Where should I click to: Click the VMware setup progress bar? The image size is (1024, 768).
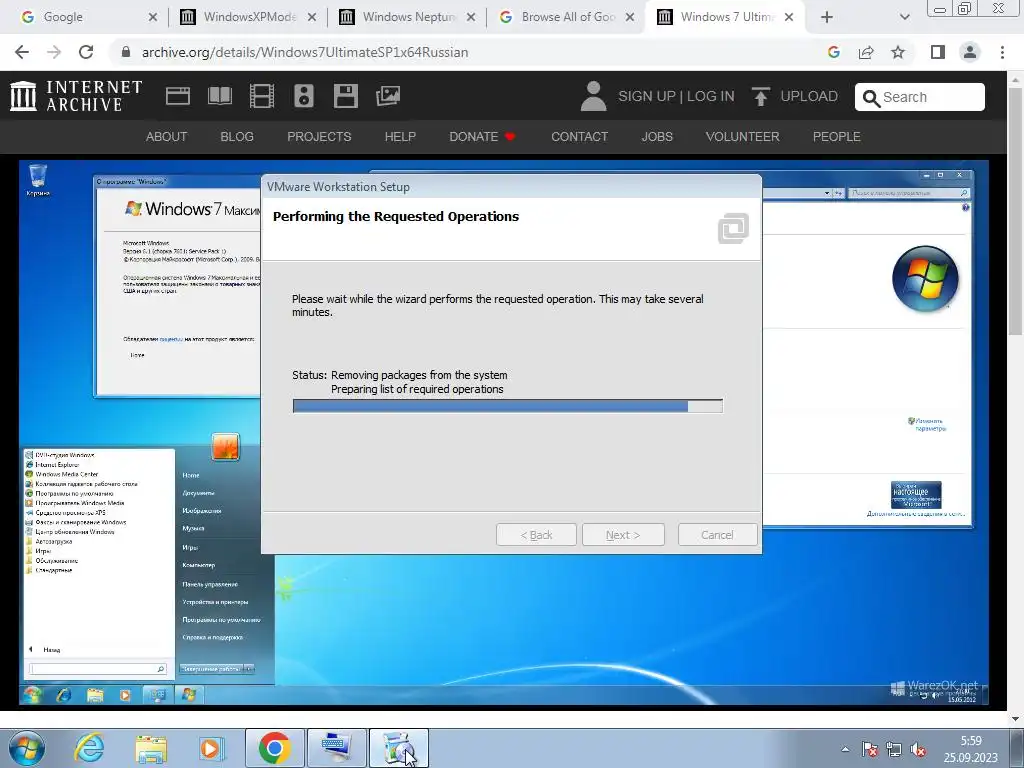tap(507, 406)
